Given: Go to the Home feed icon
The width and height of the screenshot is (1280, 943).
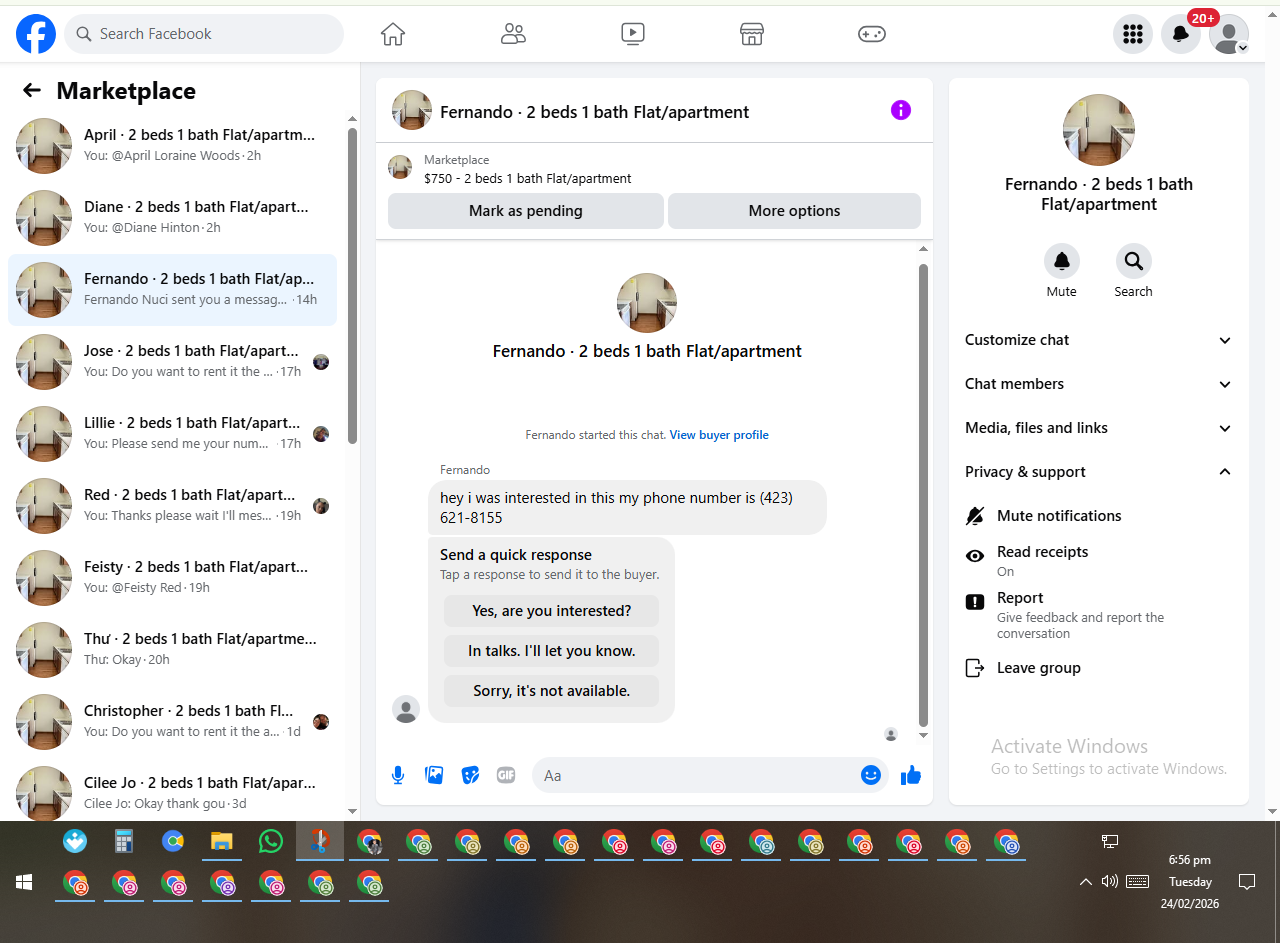Looking at the screenshot, I should 393,34.
